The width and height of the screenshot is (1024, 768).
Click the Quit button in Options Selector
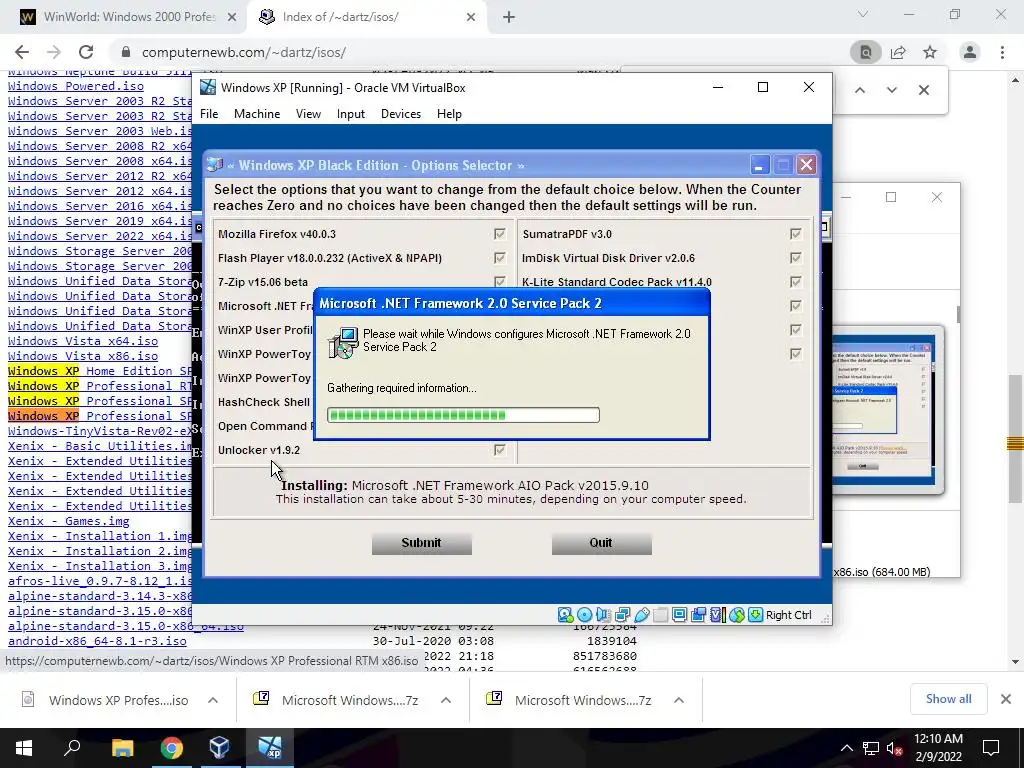pyautogui.click(x=601, y=543)
